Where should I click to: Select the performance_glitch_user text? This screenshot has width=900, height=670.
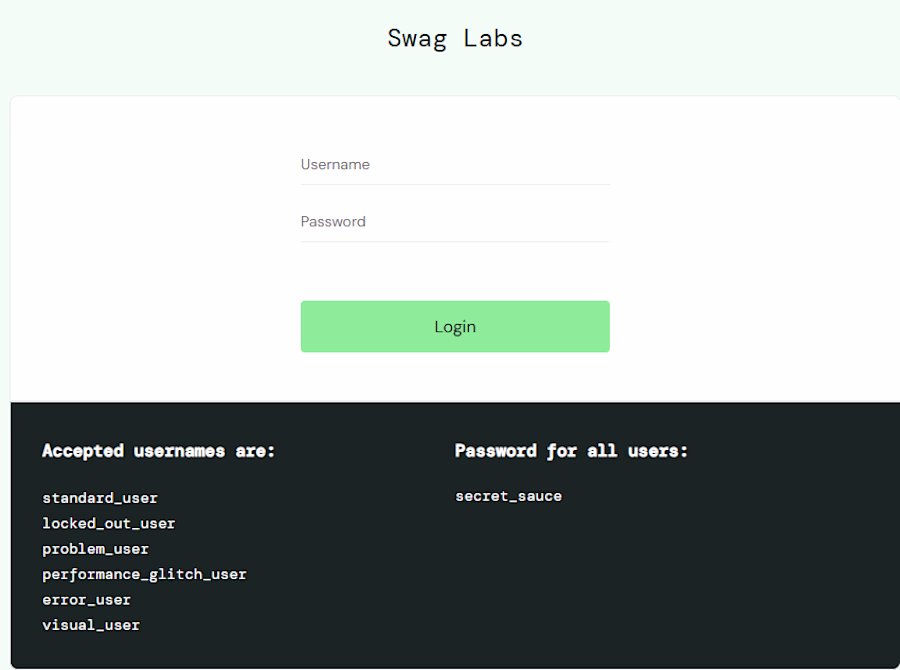(144, 574)
